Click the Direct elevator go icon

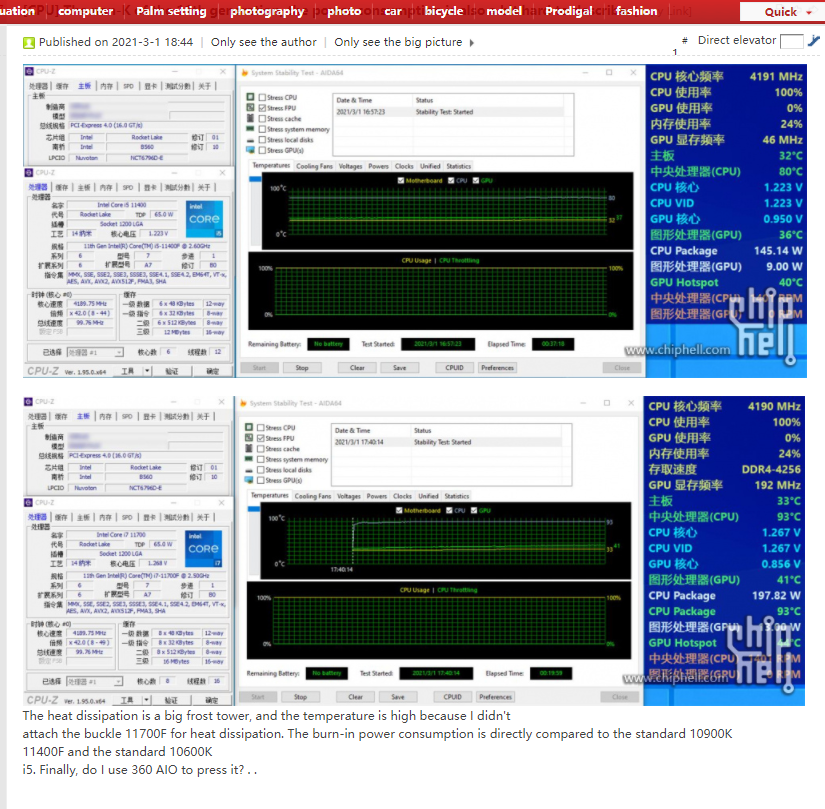tap(813, 41)
